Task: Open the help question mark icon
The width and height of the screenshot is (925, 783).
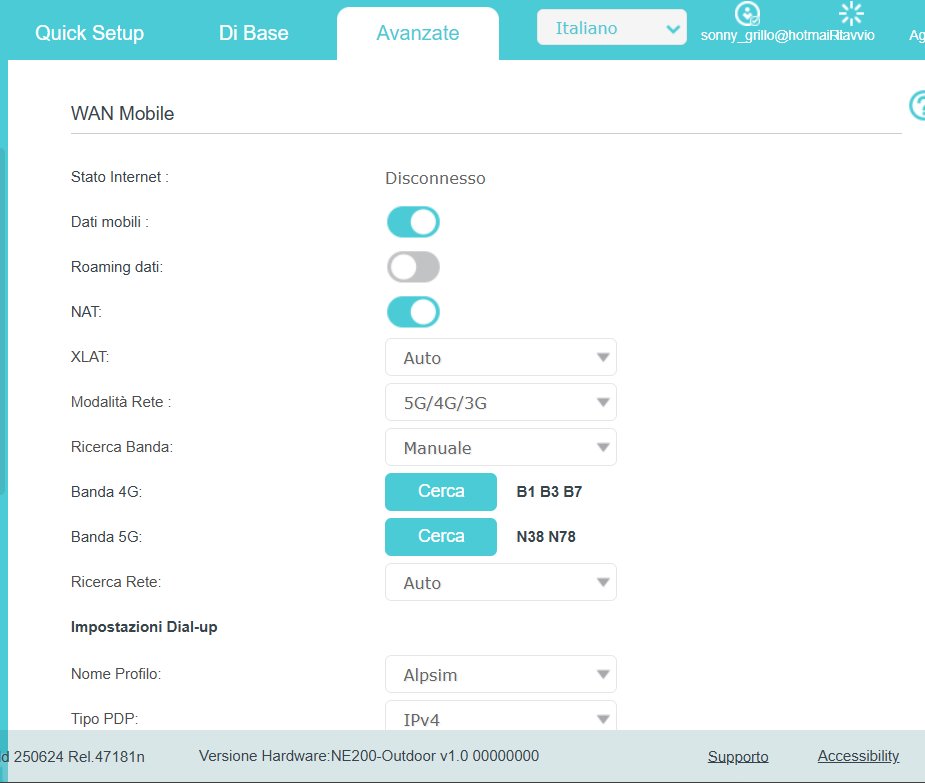Action: [x=918, y=105]
